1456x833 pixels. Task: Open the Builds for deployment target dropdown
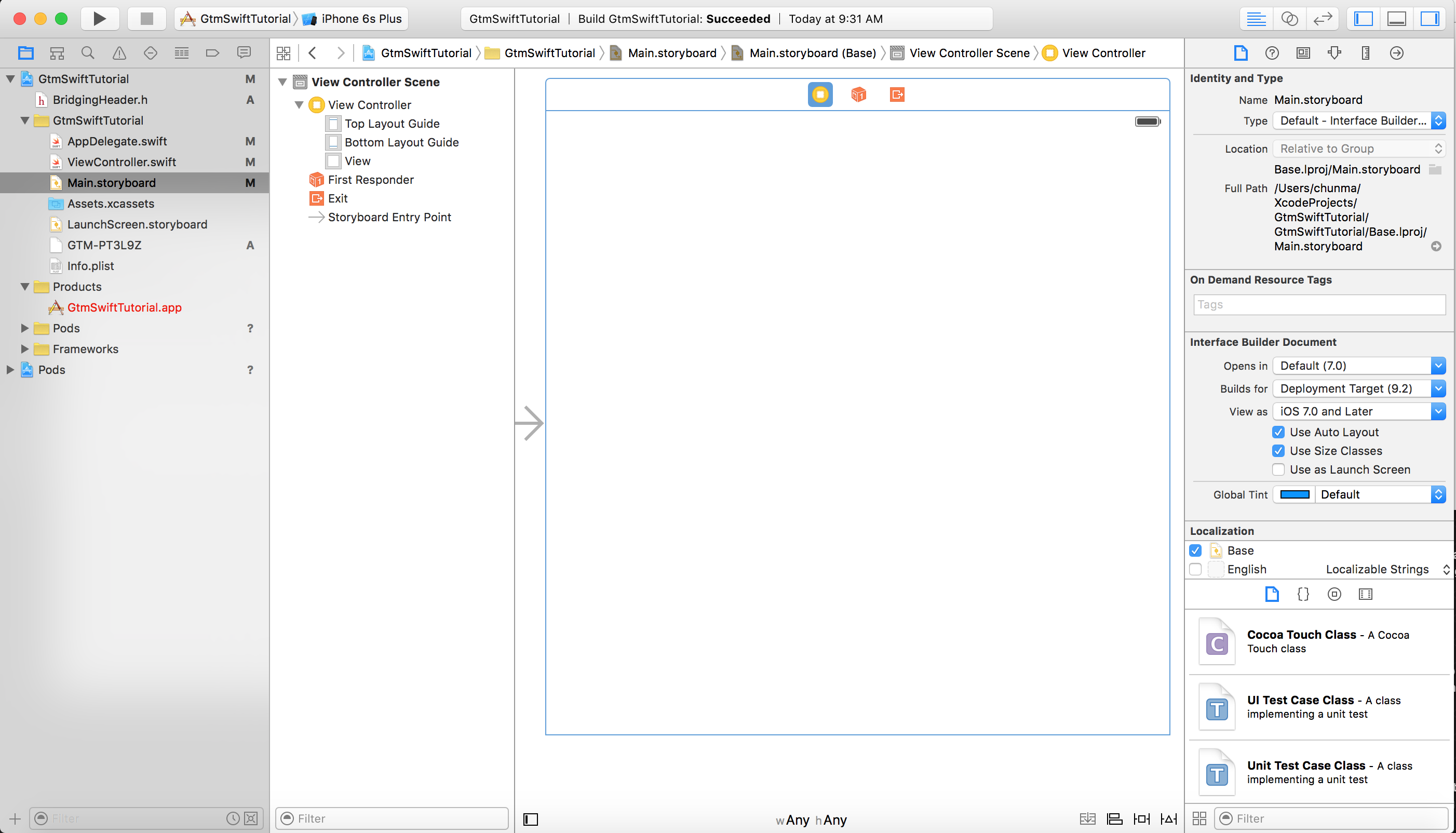(x=1357, y=388)
